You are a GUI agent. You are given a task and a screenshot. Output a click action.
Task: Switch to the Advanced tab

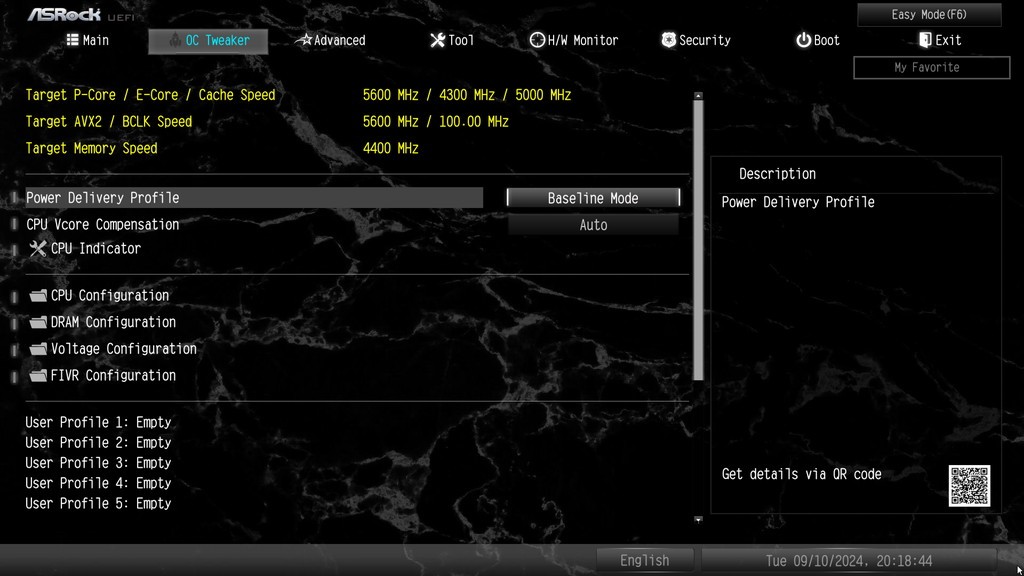click(x=330, y=40)
